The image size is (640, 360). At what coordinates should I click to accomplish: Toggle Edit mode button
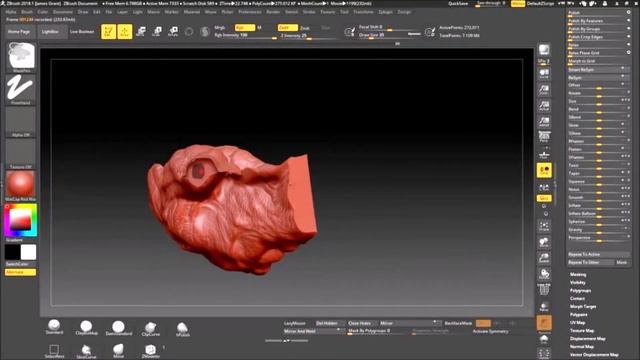point(109,31)
